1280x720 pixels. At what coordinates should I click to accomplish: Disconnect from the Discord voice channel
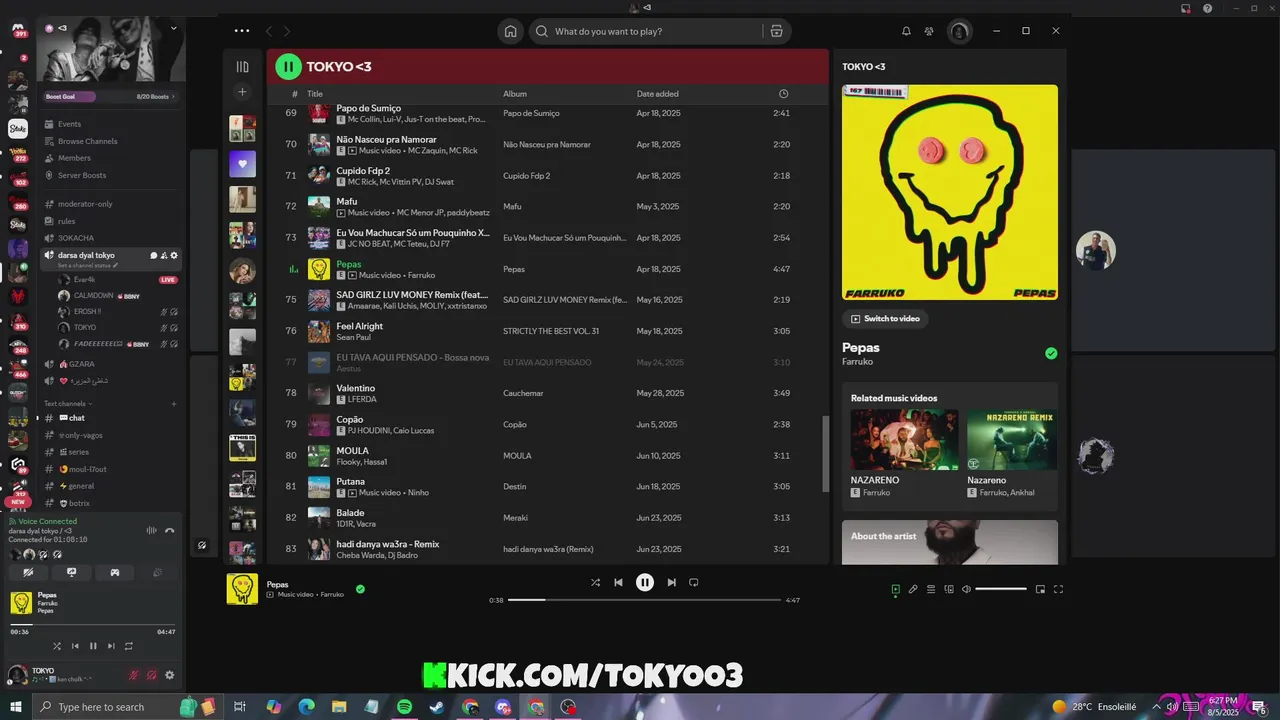(x=170, y=531)
